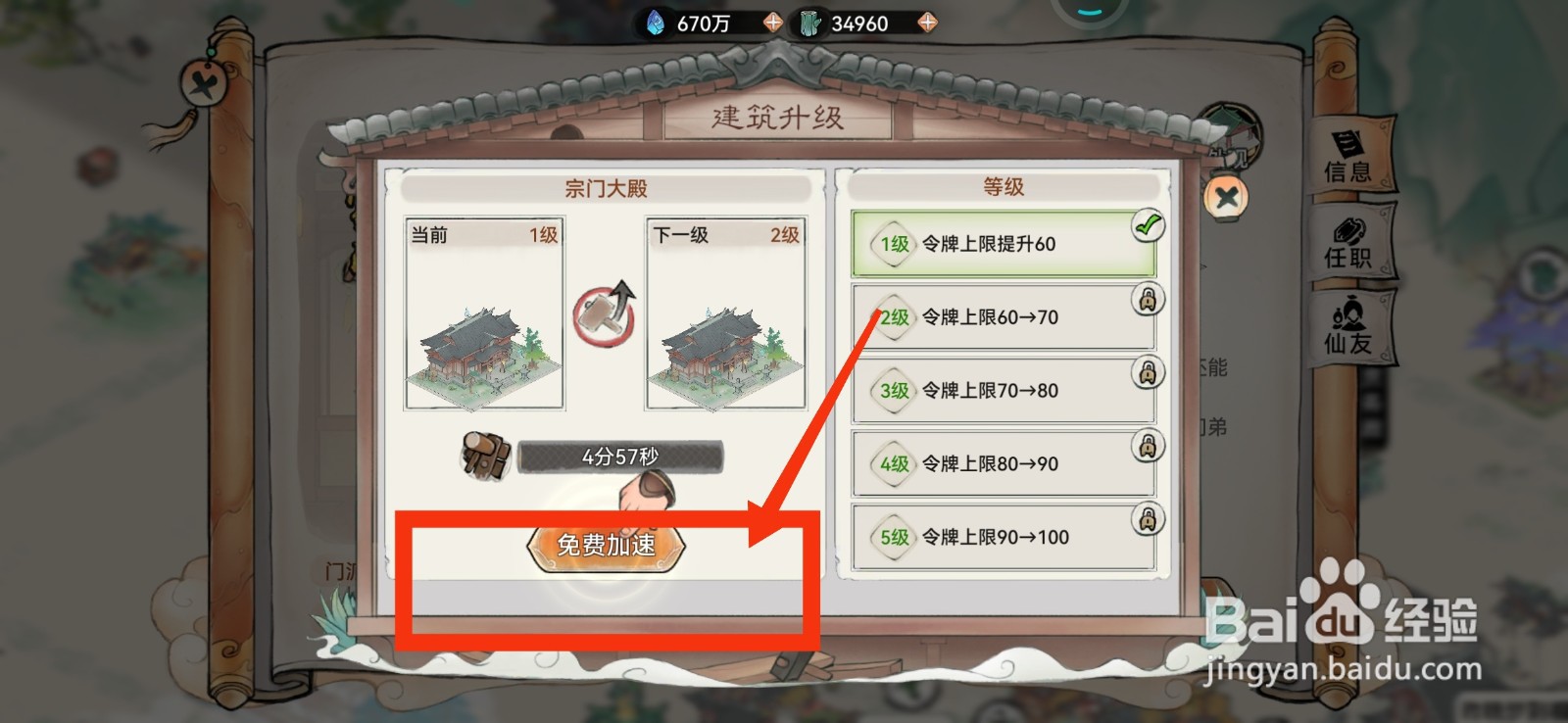This screenshot has width=1568, height=723.
Task: Select the 3级 令牌上限70→80 row
Action: click(1004, 391)
